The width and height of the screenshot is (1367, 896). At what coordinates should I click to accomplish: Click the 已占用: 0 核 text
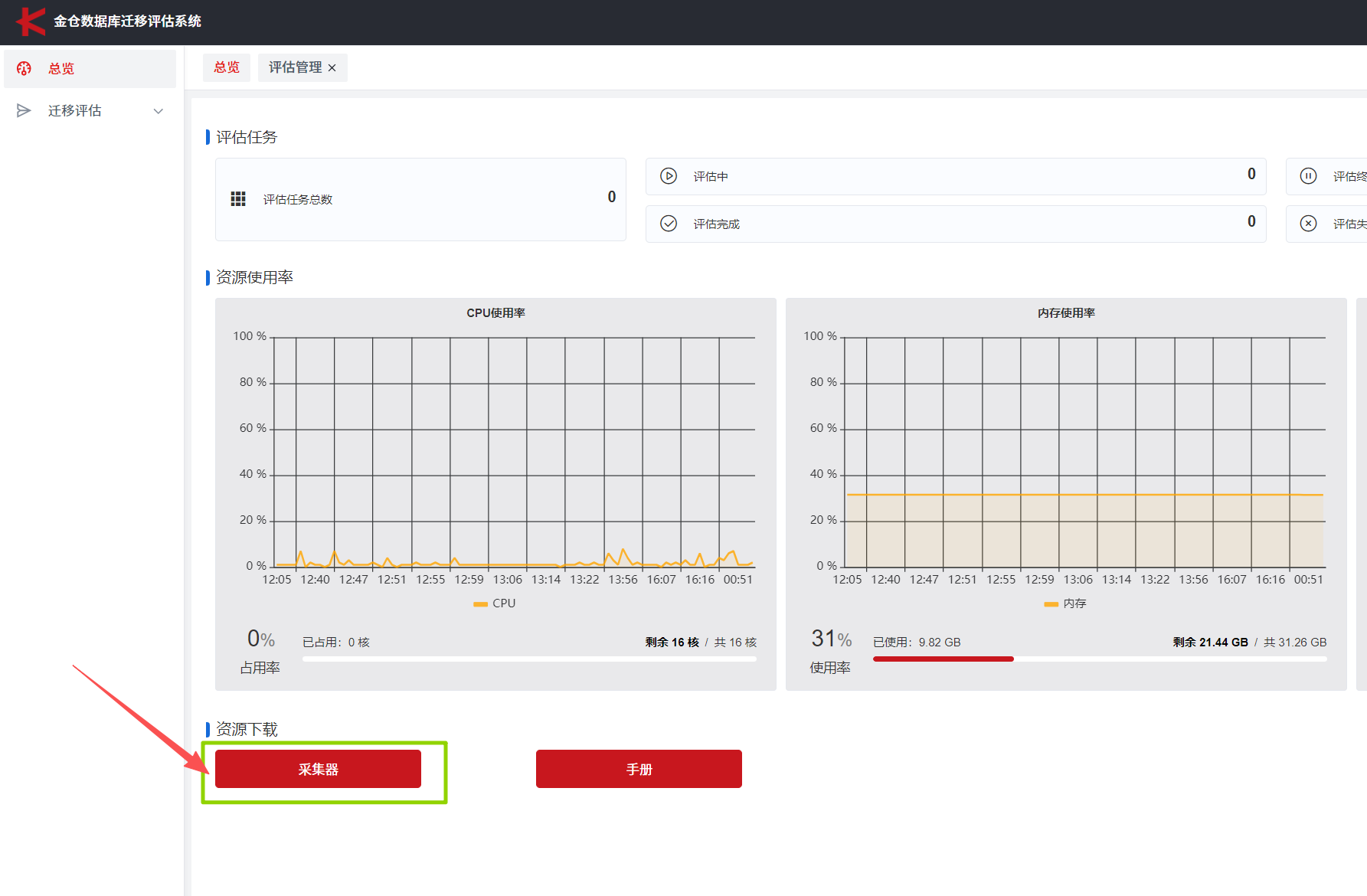point(336,642)
